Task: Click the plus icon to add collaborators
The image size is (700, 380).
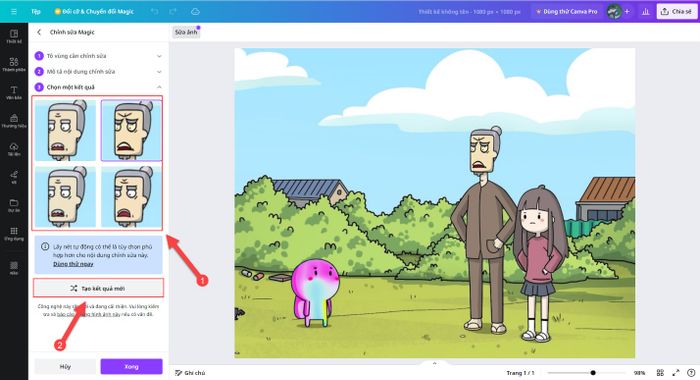Action: point(627,12)
